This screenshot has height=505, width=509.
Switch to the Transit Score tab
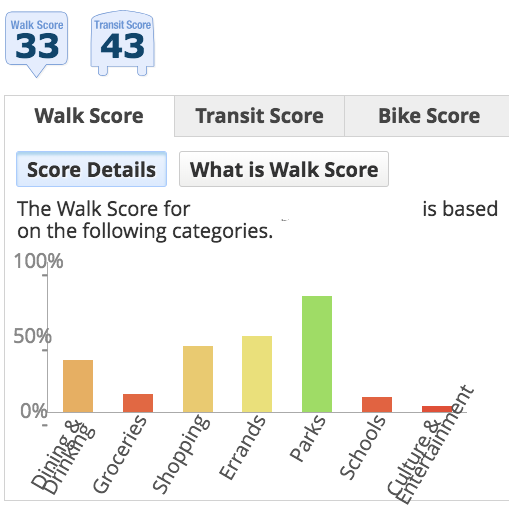tap(259, 116)
